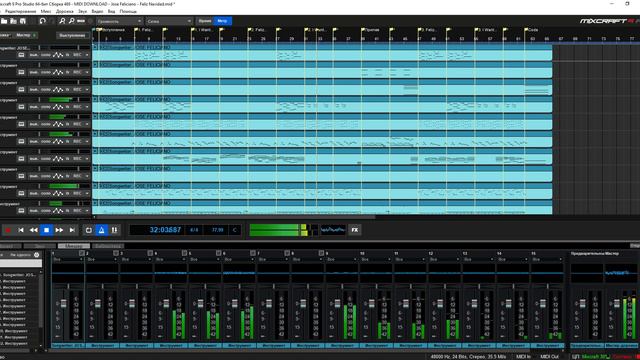The height and width of the screenshot is (360, 640).
Task: Open the Сетка snap dropdown
Action: click(x=169, y=21)
